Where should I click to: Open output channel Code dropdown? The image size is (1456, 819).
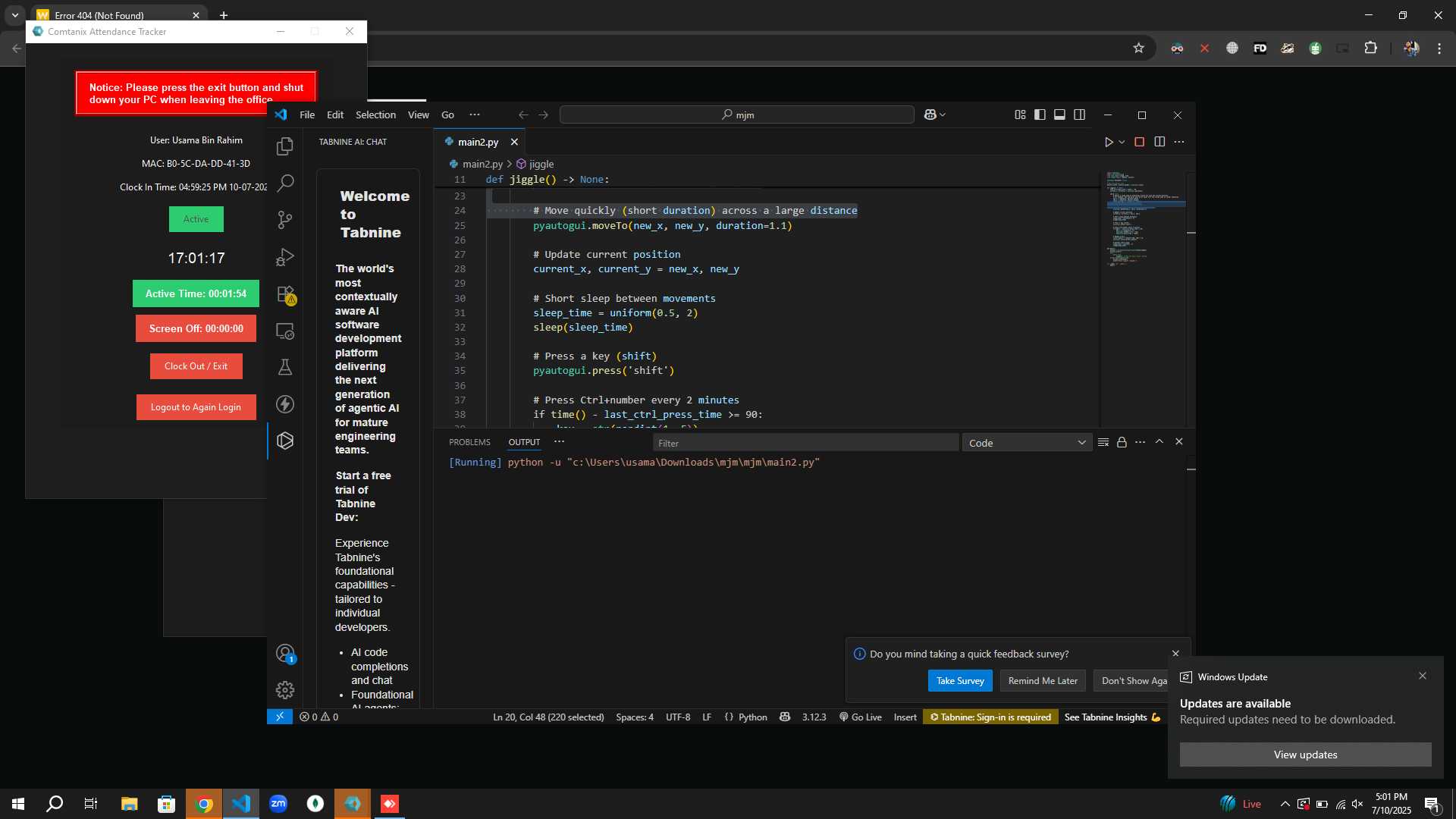pyautogui.click(x=1027, y=443)
